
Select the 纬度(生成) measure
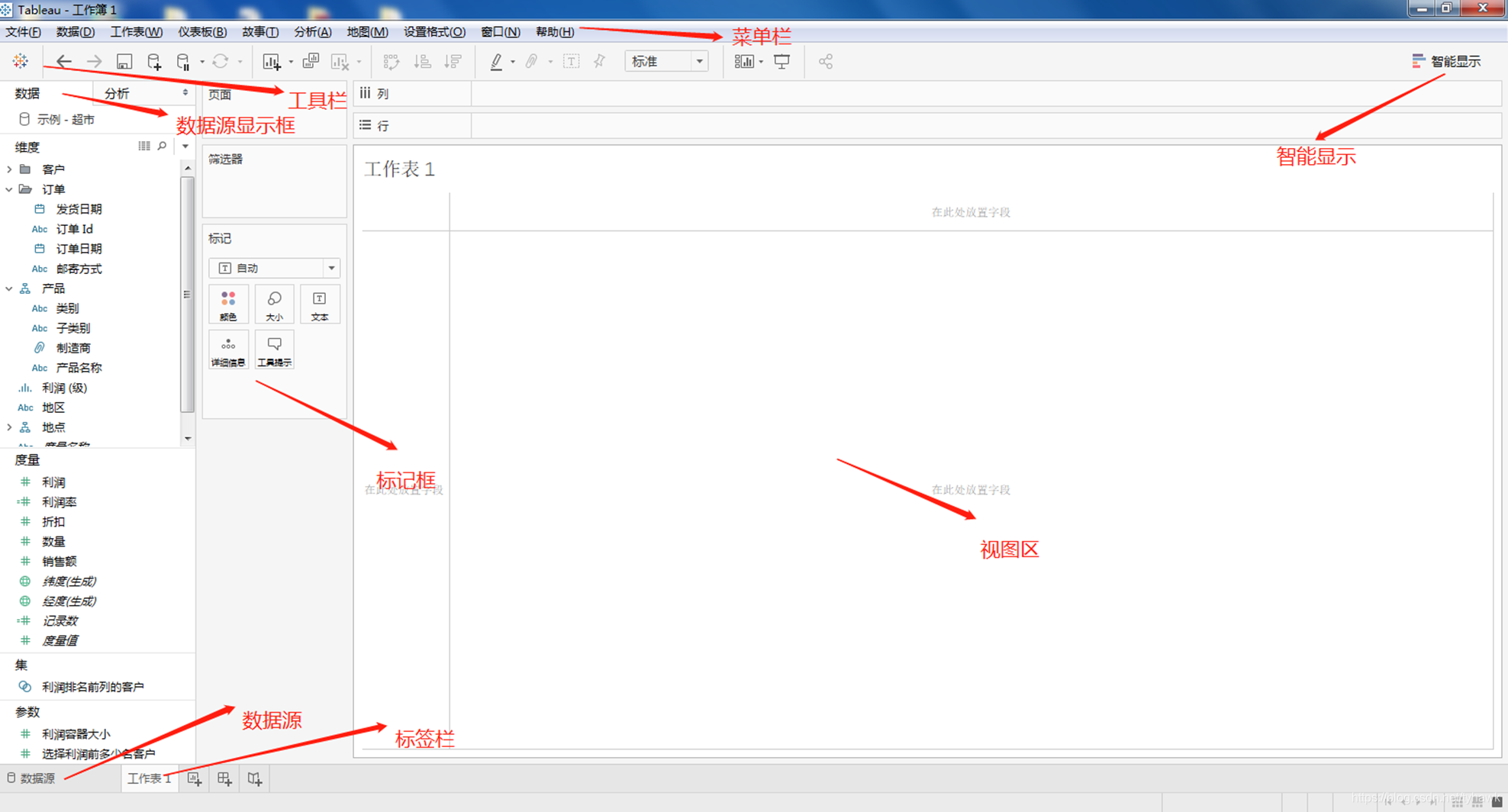click(69, 582)
